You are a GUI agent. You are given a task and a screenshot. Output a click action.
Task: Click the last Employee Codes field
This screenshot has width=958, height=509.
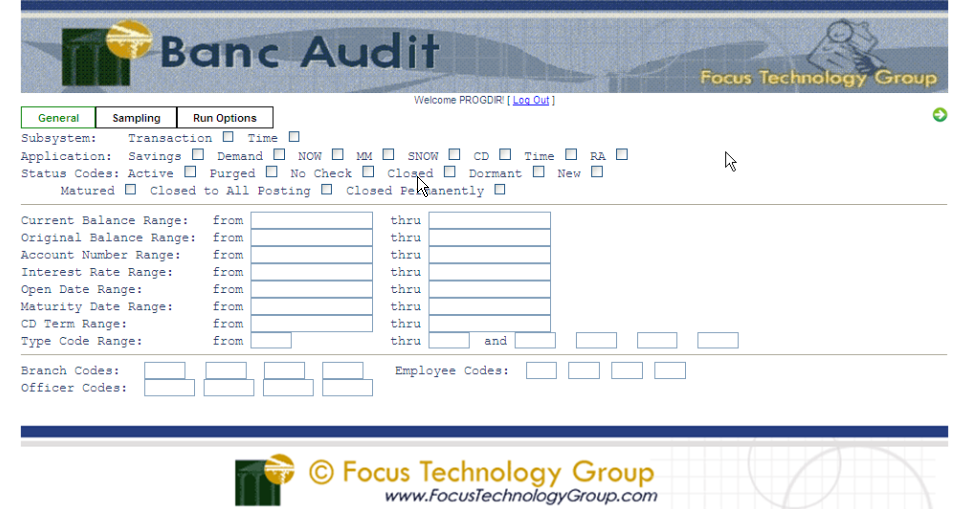point(670,370)
